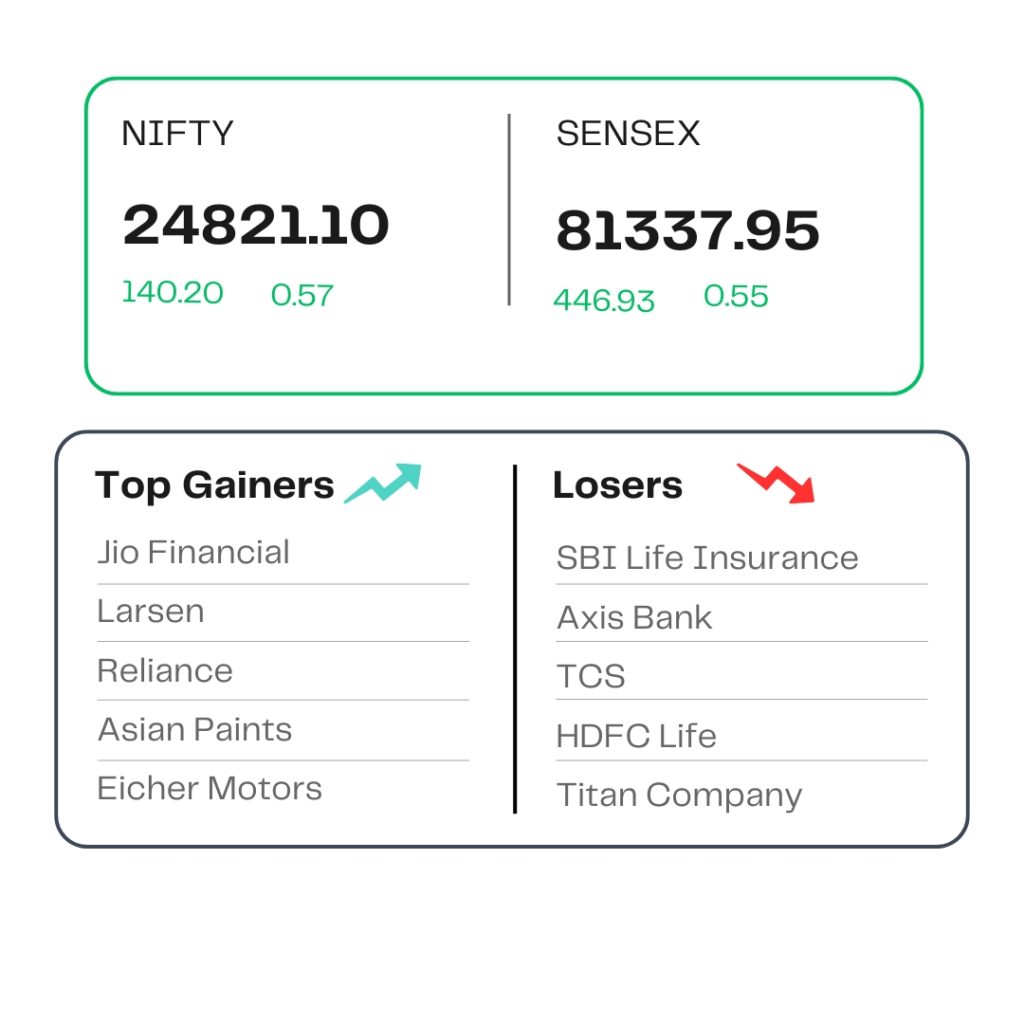Screen dimensions: 1024x1024
Task: Click SENSEX percent change 0.55
Action: click(x=735, y=296)
